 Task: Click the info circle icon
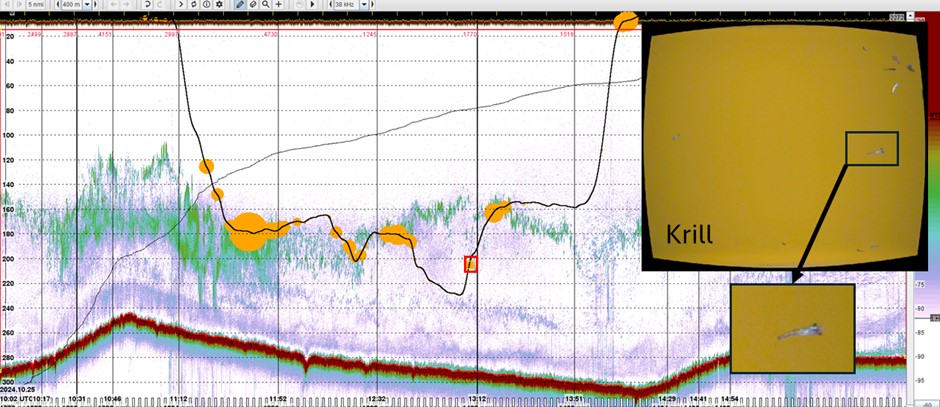pos(206,5)
